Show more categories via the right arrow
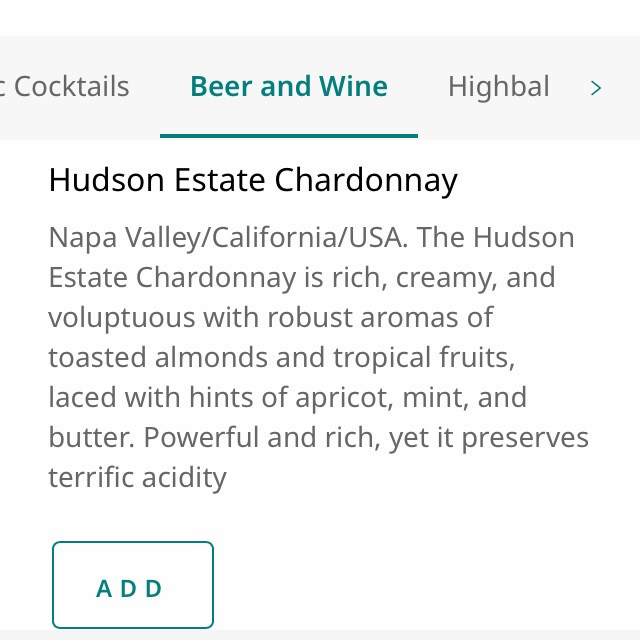This screenshot has height=640, width=640. coord(596,88)
